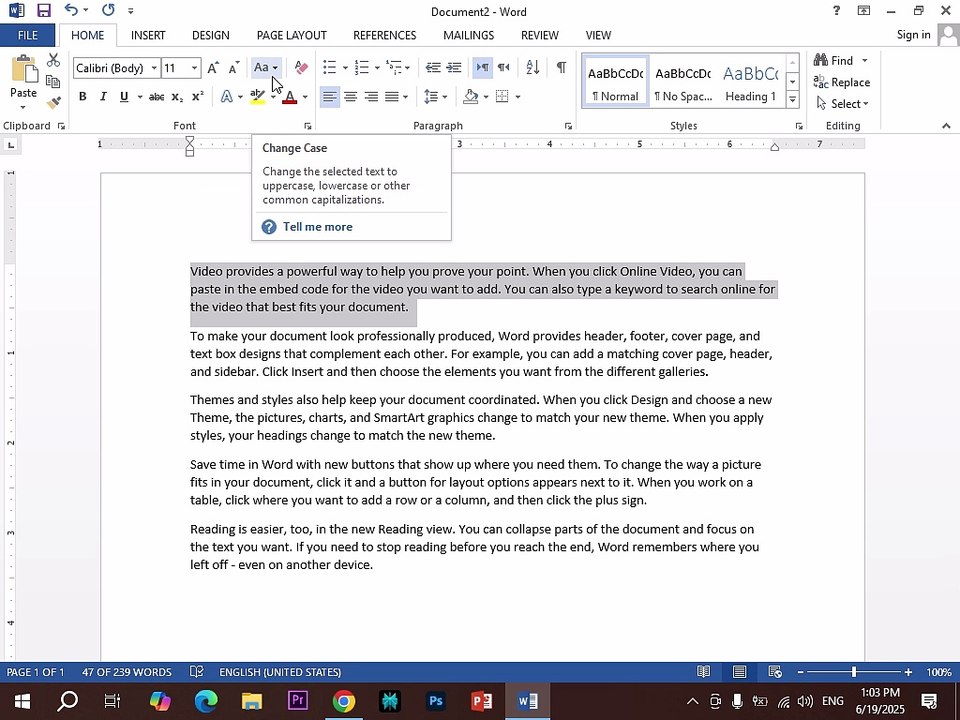
Task: Copy selection using the Copy icon
Action: (x=53, y=81)
